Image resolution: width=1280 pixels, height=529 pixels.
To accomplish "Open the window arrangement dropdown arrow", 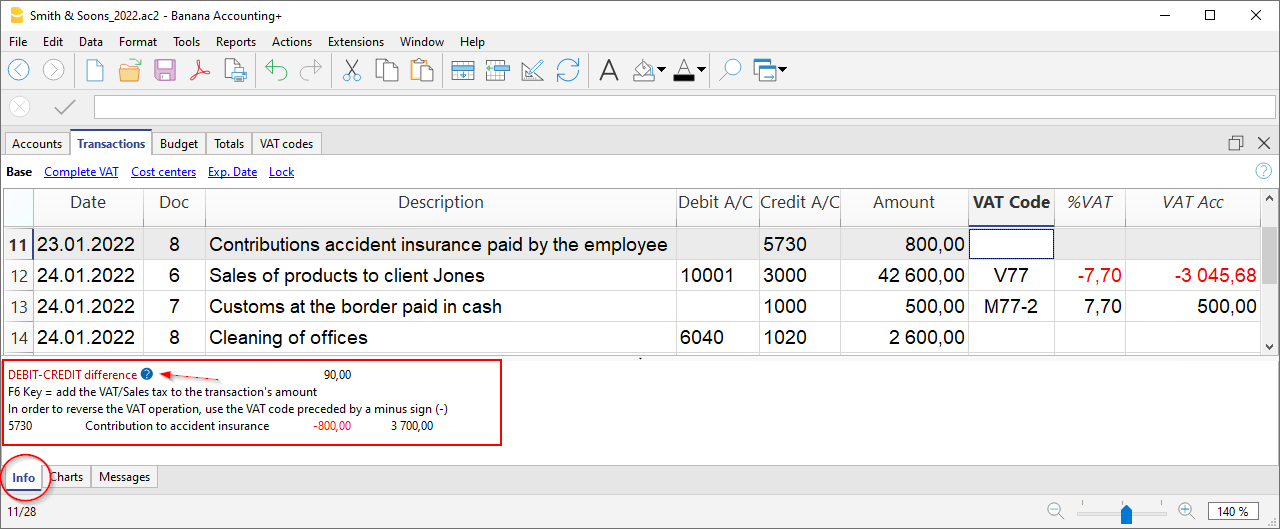I will pos(782,70).
